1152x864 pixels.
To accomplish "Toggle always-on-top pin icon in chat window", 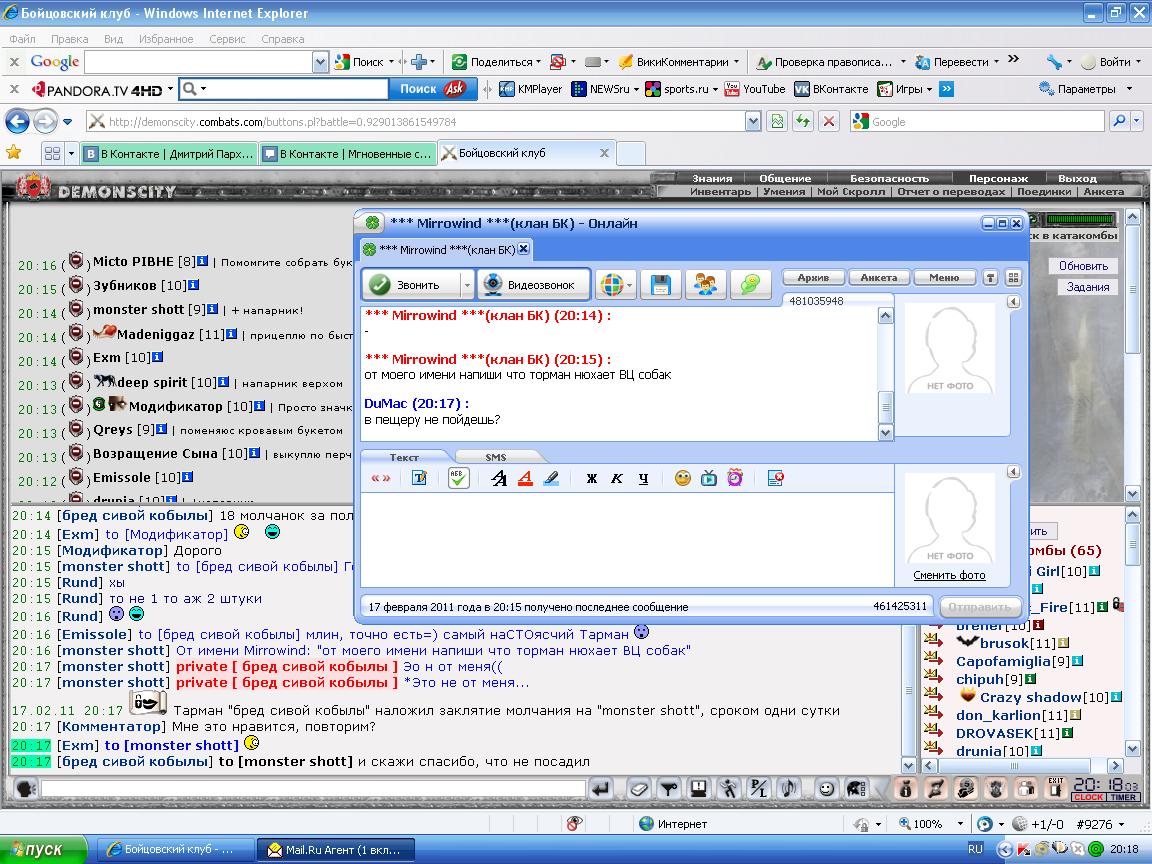I will (990, 277).
